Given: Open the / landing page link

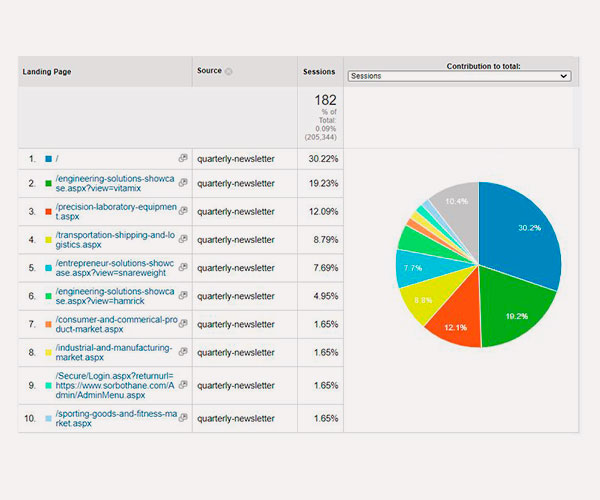Looking at the screenshot, I should [x=57, y=159].
